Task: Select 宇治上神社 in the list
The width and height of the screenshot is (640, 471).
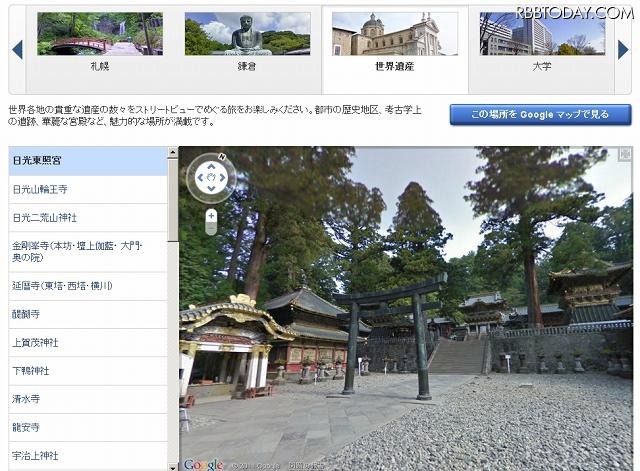Action: click(88, 456)
